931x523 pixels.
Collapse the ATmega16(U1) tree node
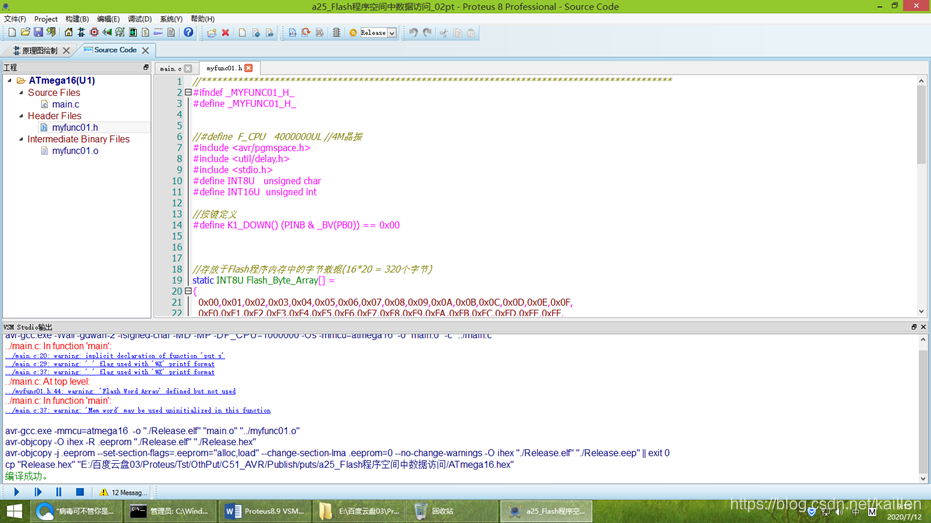tap(10, 81)
